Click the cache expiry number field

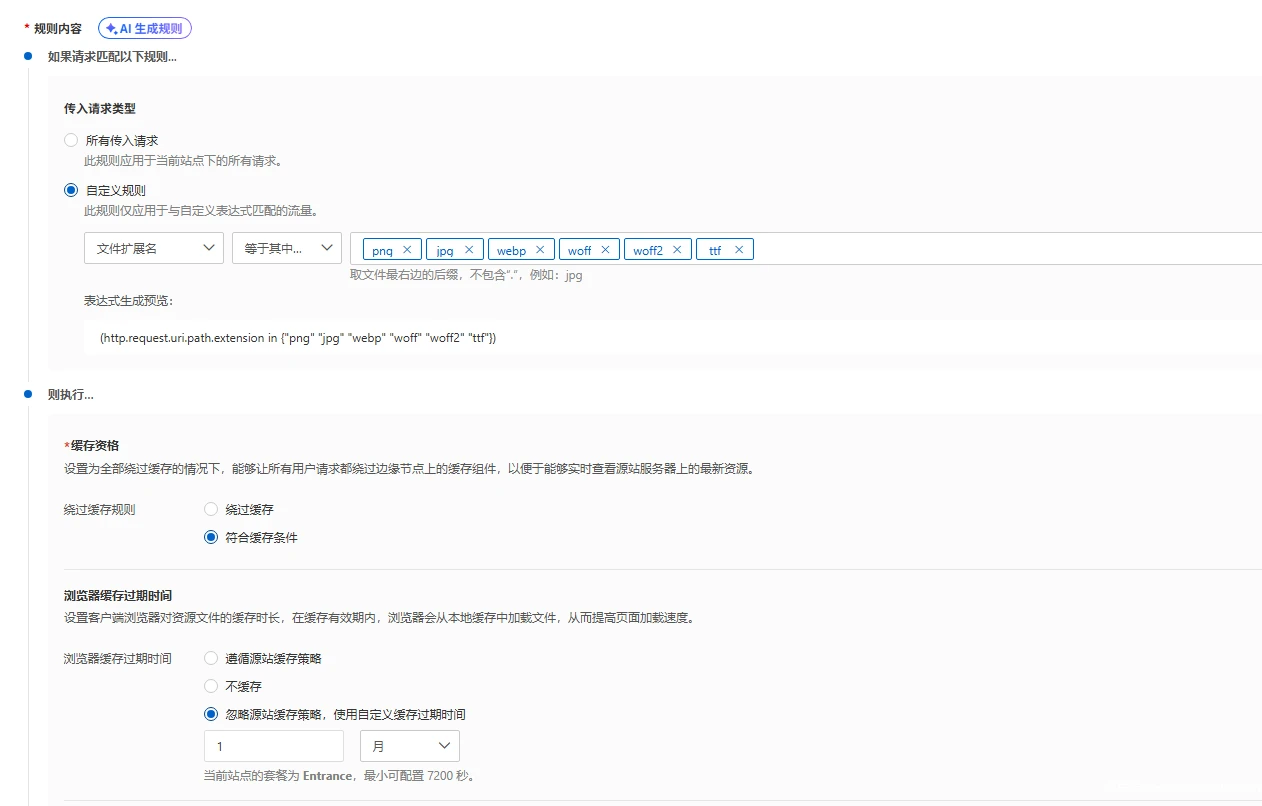click(273, 747)
